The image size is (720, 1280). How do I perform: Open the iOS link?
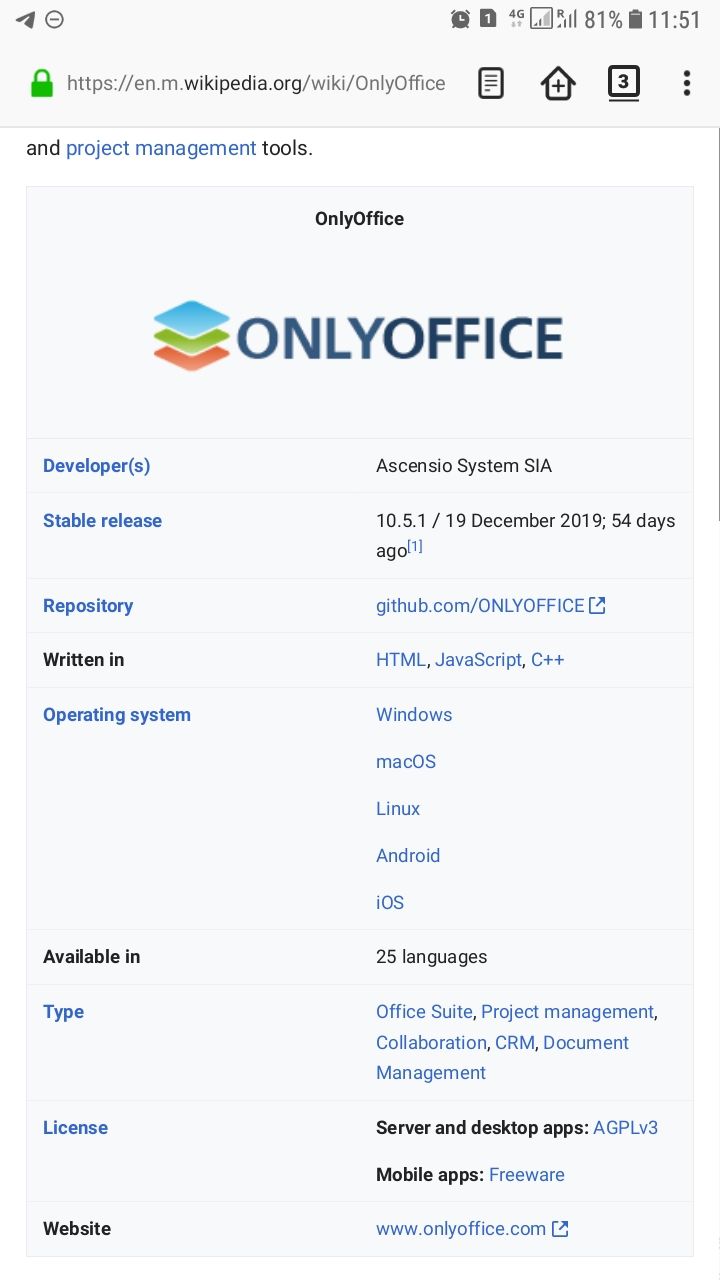pyautogui.click(x=390, y=902)
